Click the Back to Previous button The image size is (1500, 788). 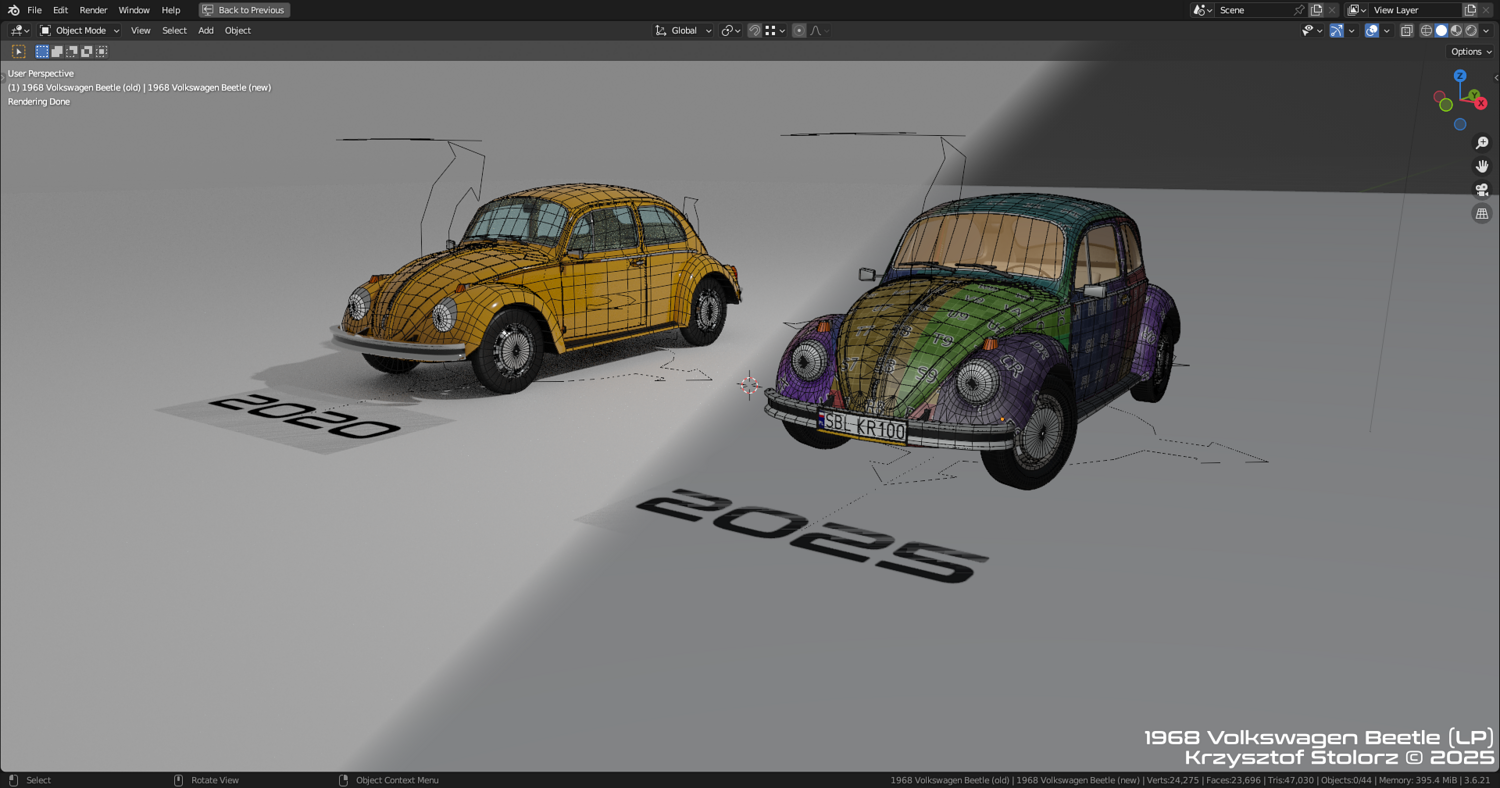coord(244,10)
